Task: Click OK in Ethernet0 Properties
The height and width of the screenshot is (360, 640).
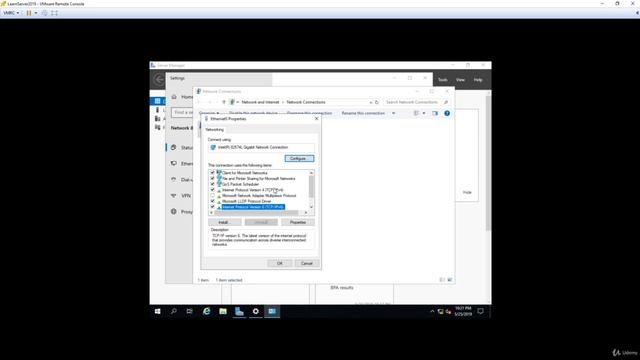Action: [x=280, y=263]
